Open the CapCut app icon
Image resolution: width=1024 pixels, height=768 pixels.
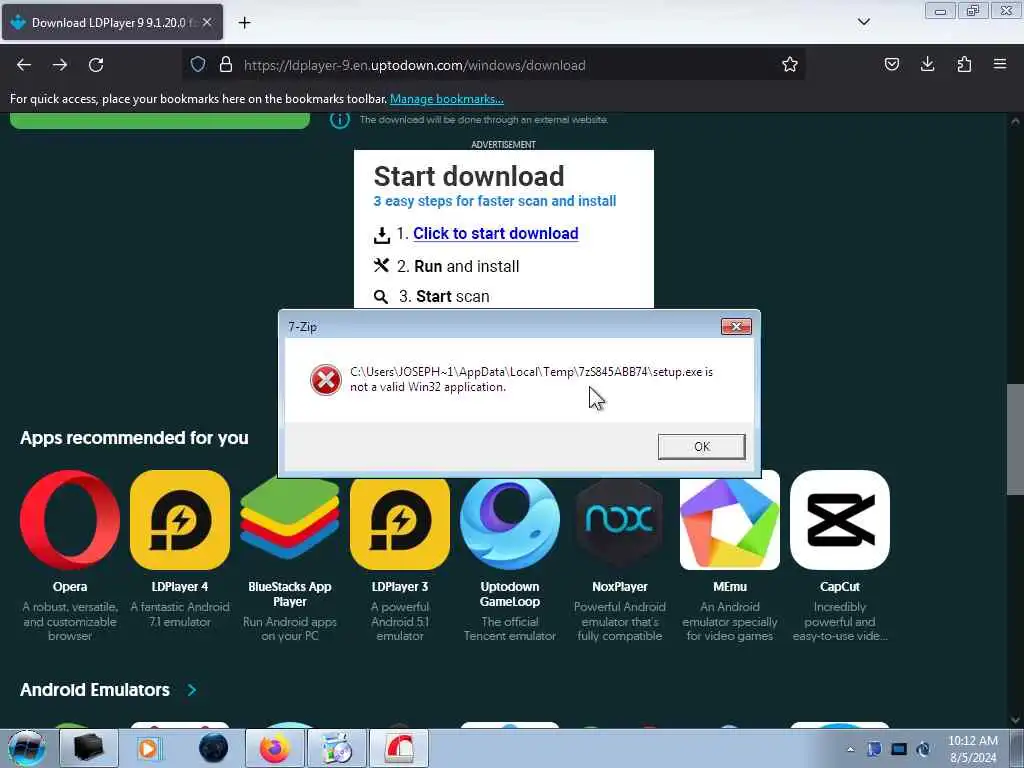click(x=840, y=520)
